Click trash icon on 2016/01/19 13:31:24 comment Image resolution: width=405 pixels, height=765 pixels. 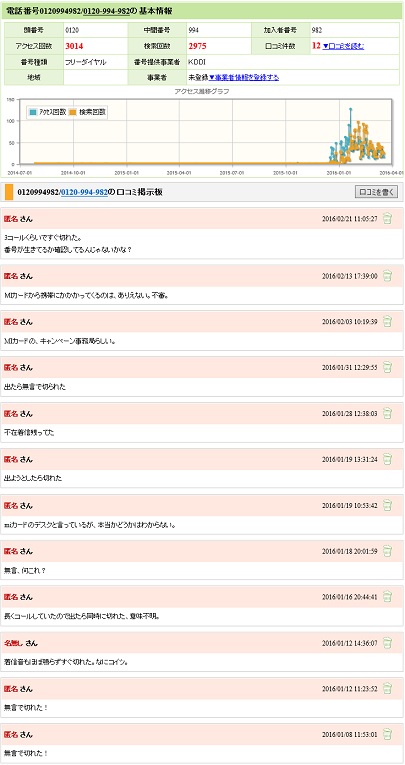[x=387, y=459]
